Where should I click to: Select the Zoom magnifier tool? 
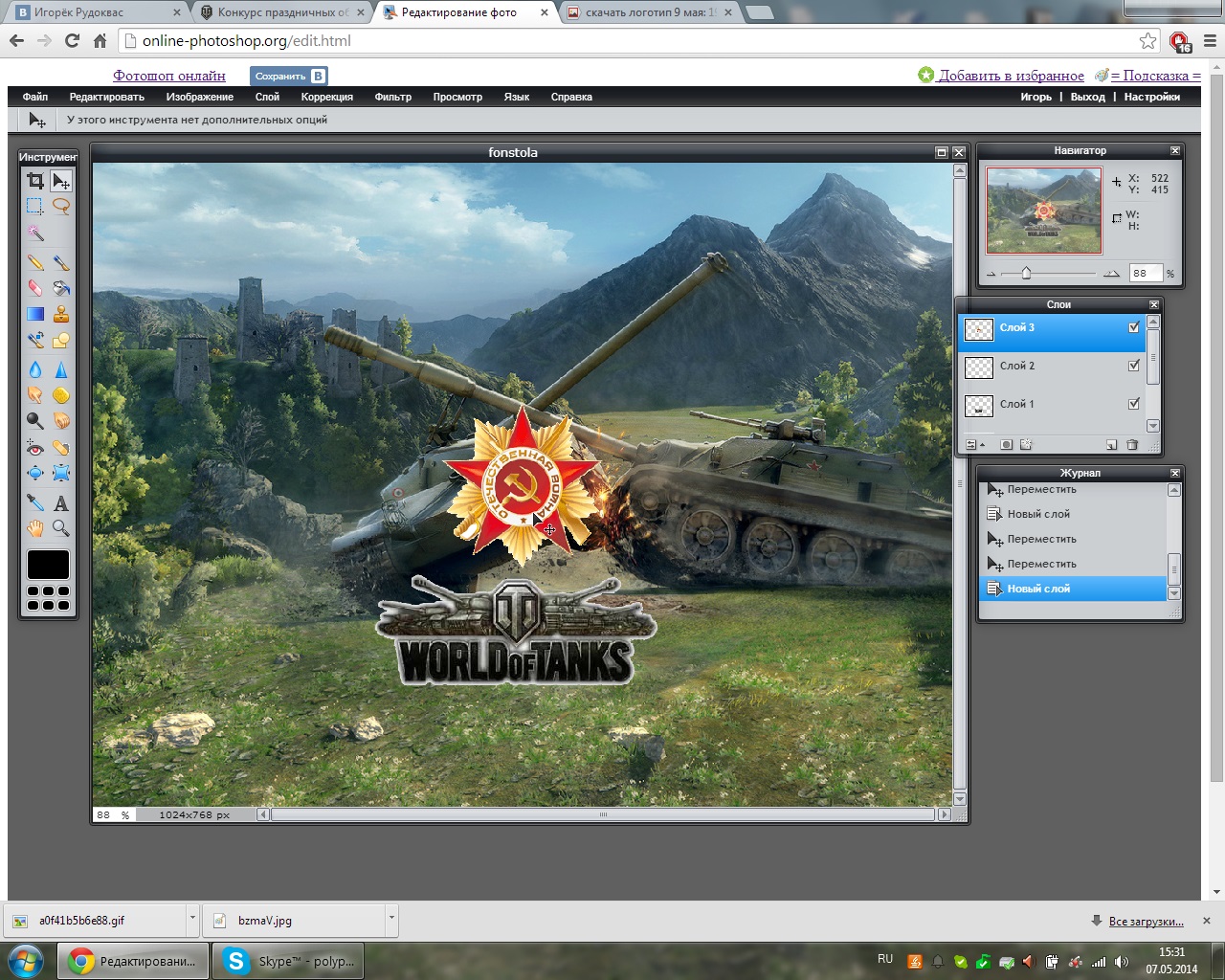61,528
